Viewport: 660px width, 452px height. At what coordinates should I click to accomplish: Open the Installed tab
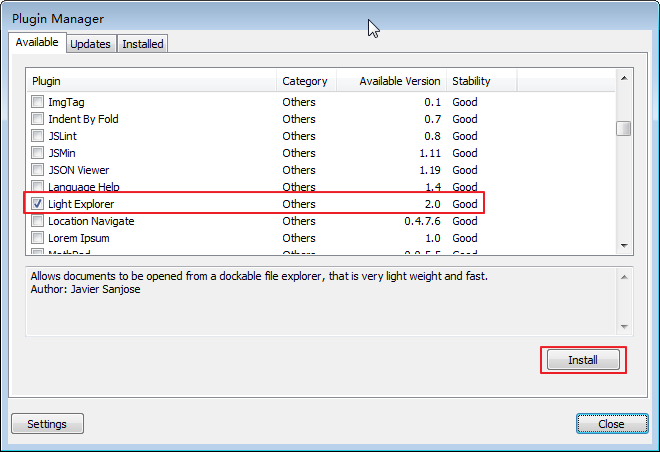(143, 44)
